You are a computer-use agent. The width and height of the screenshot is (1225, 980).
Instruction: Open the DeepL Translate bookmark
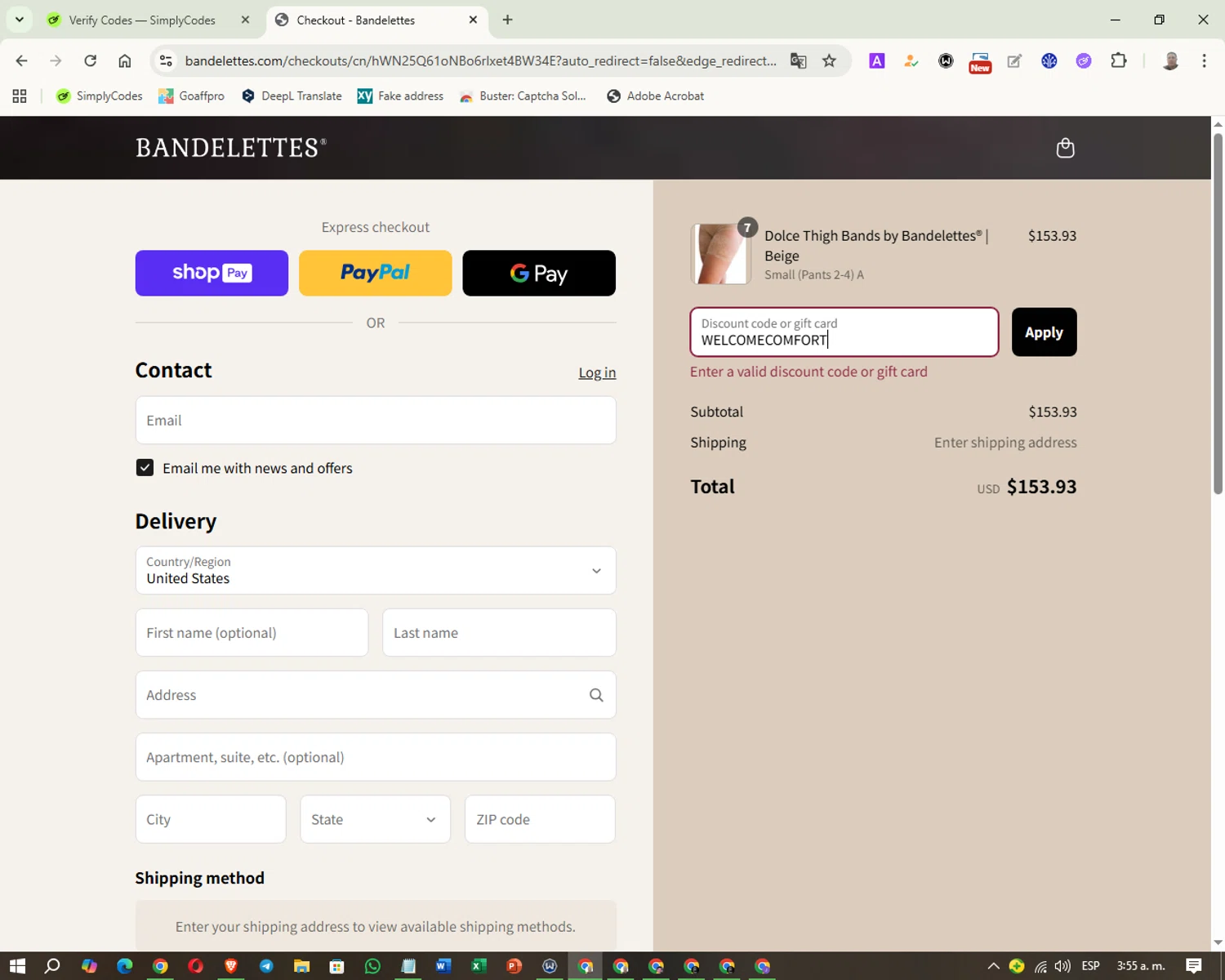(292, 96)
